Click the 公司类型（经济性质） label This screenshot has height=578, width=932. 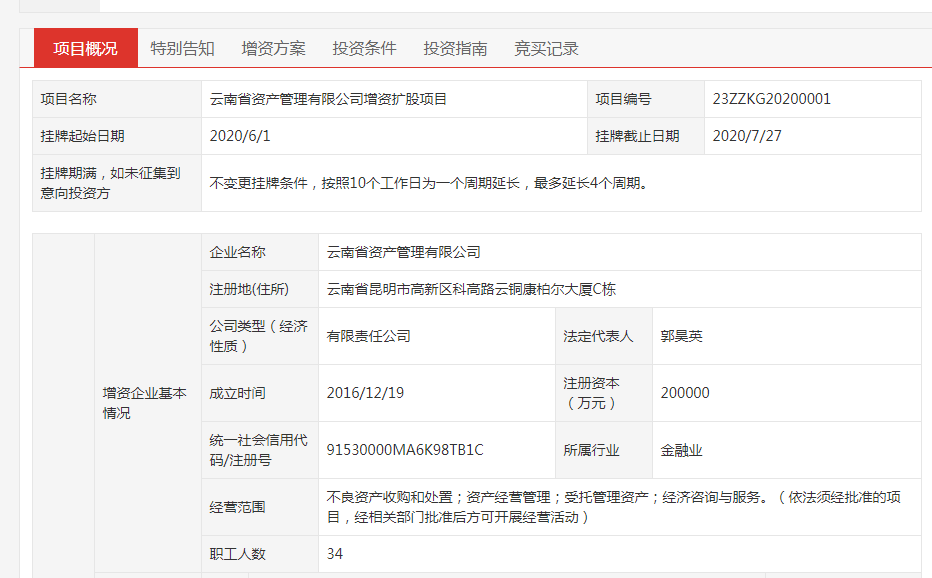259,336
